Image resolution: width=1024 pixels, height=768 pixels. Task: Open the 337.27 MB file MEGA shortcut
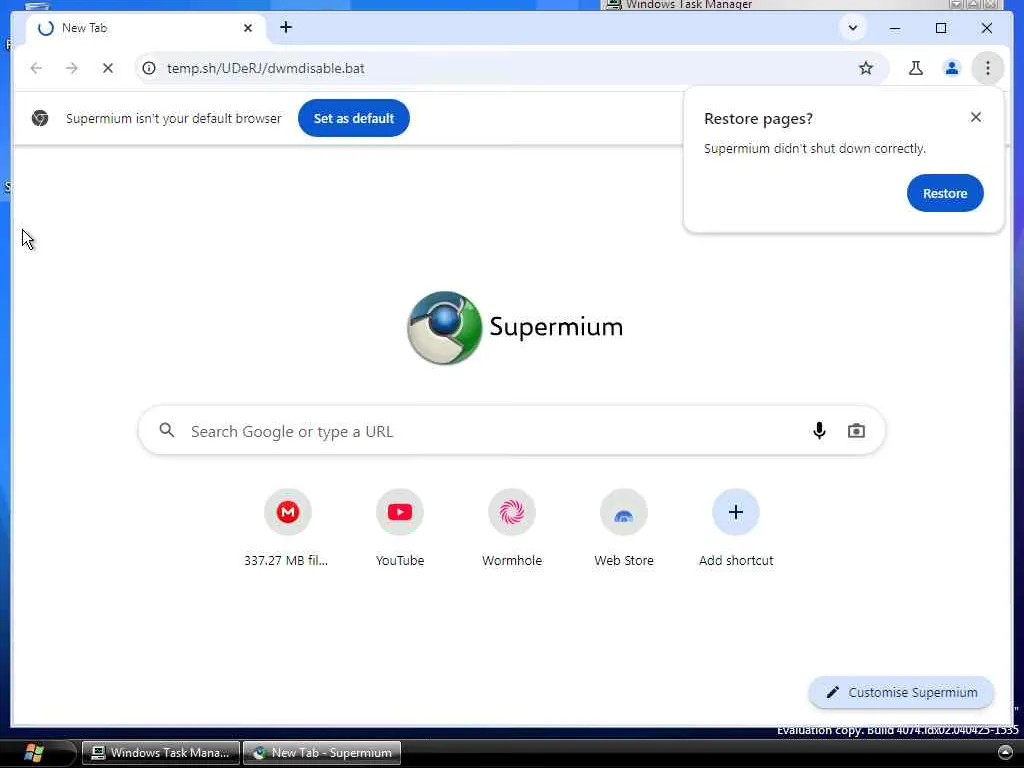287,528
